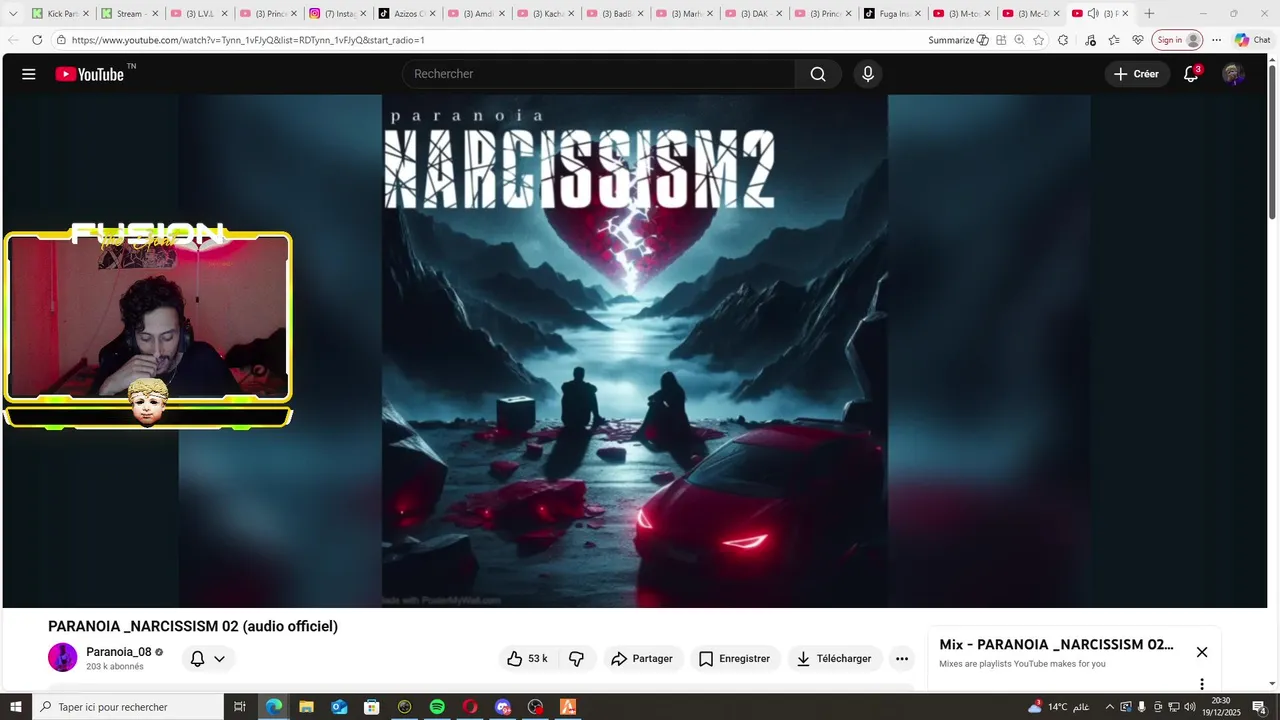
Task: Open File Explorer from the taskbar
Action: [306, 707]
